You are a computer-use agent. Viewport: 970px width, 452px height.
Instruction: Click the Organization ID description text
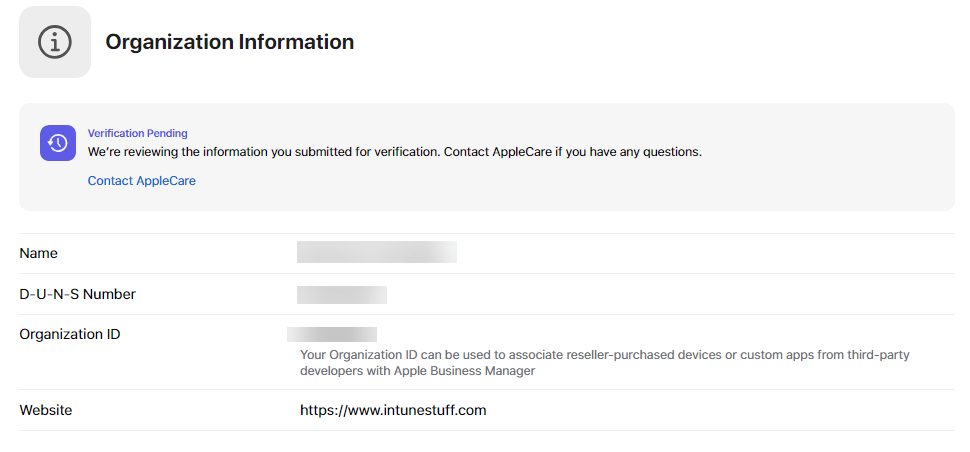click(605, 363)
